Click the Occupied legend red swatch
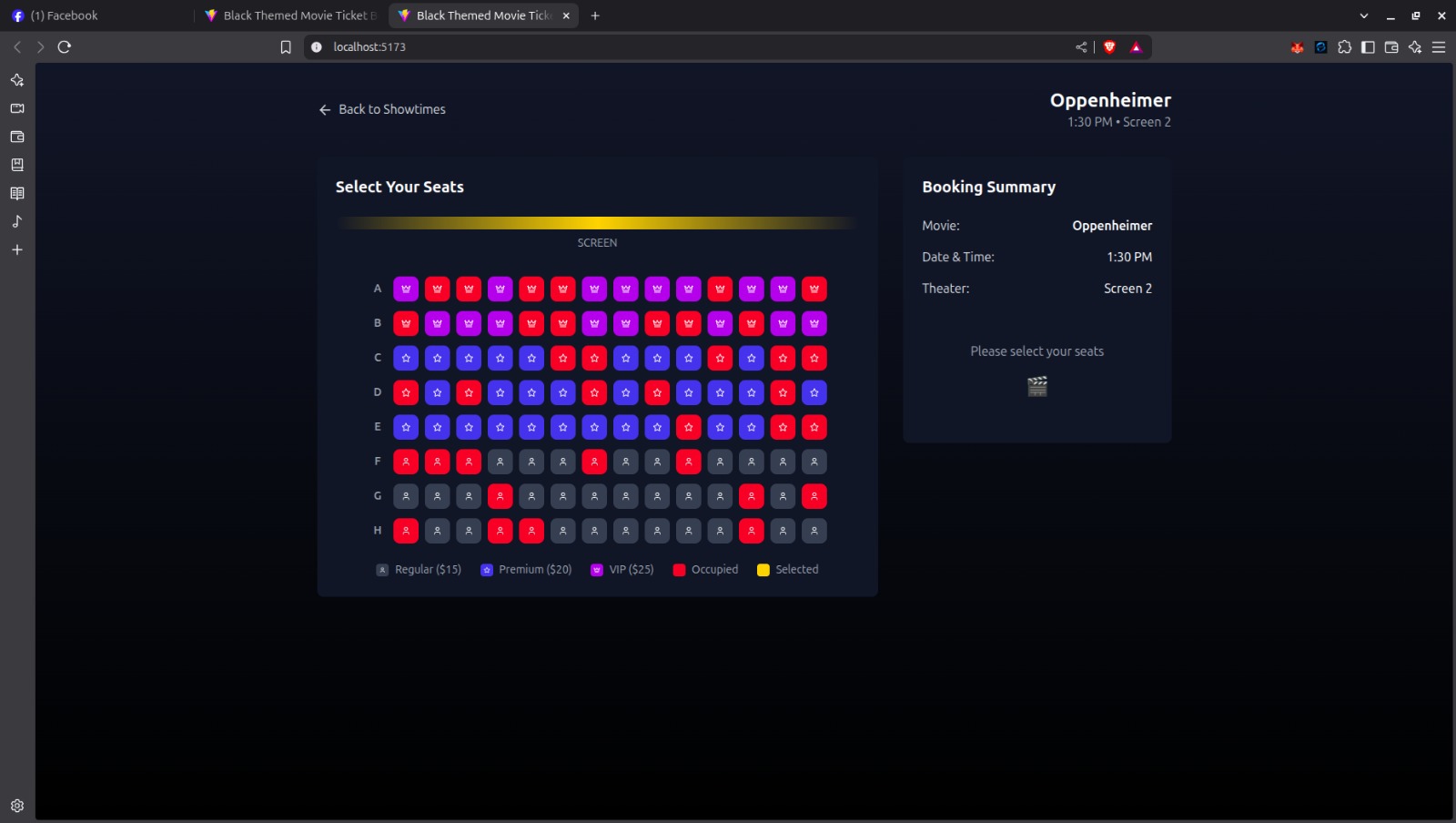The image size is (1456, 823). 679,570
